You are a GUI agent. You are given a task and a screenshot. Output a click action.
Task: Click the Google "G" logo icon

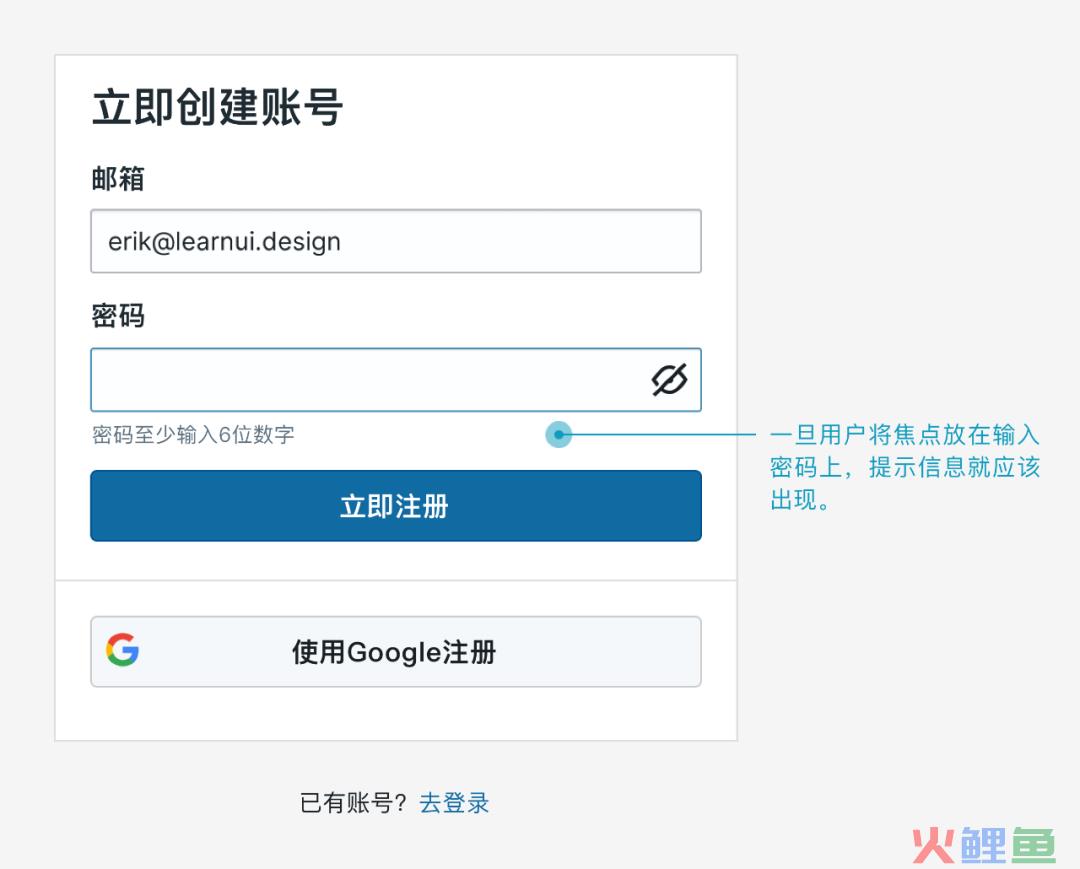point(123,651)
